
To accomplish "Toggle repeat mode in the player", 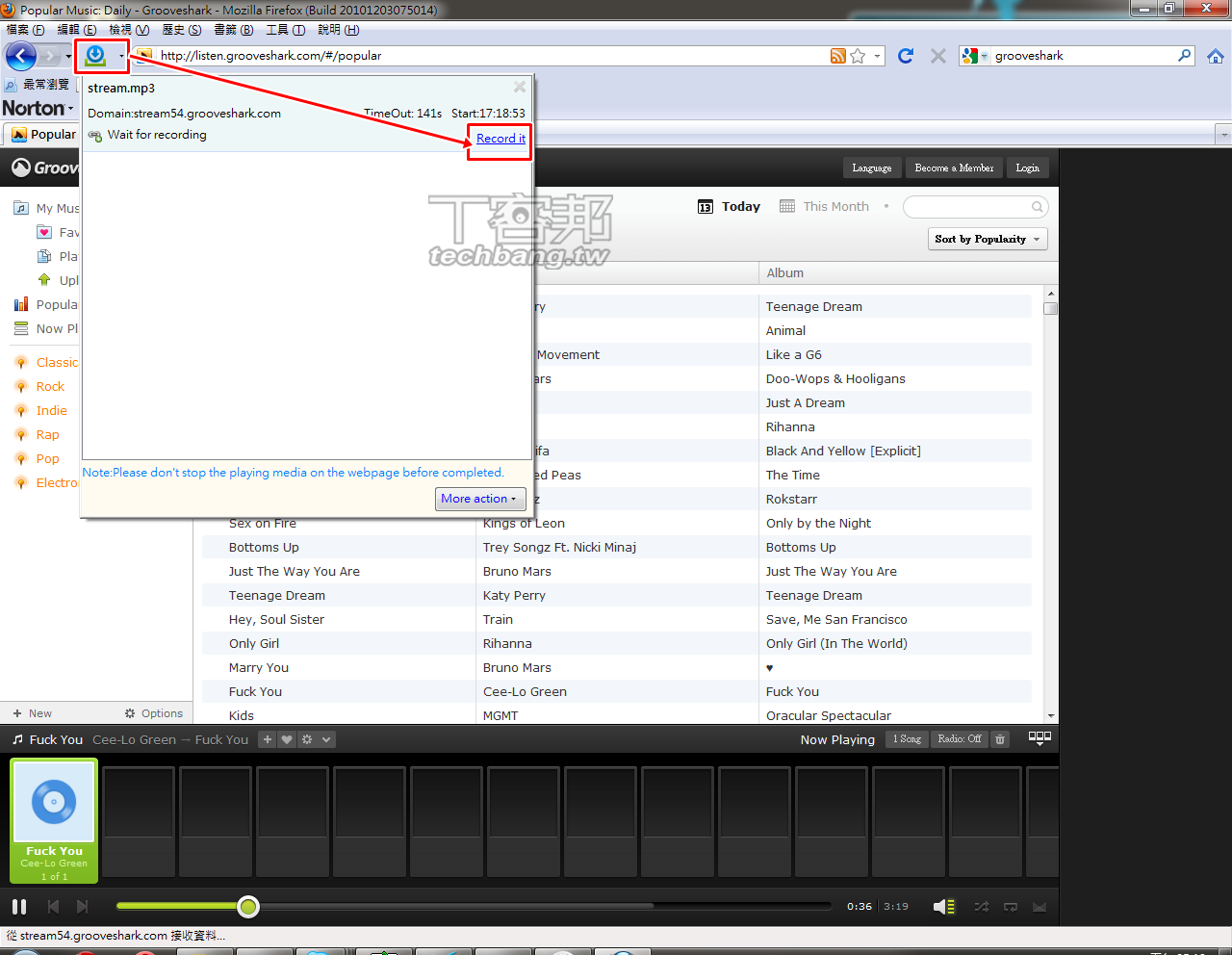I will (1011, 906).
